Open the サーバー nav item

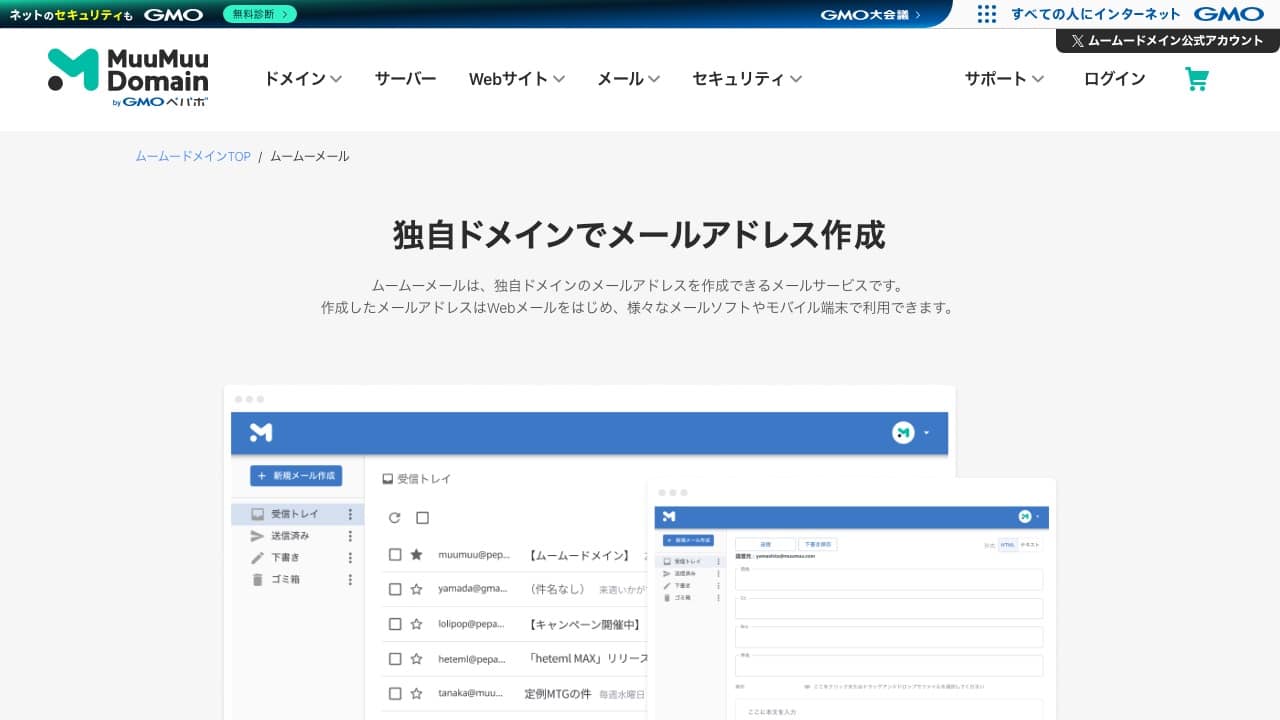[405, 79]
